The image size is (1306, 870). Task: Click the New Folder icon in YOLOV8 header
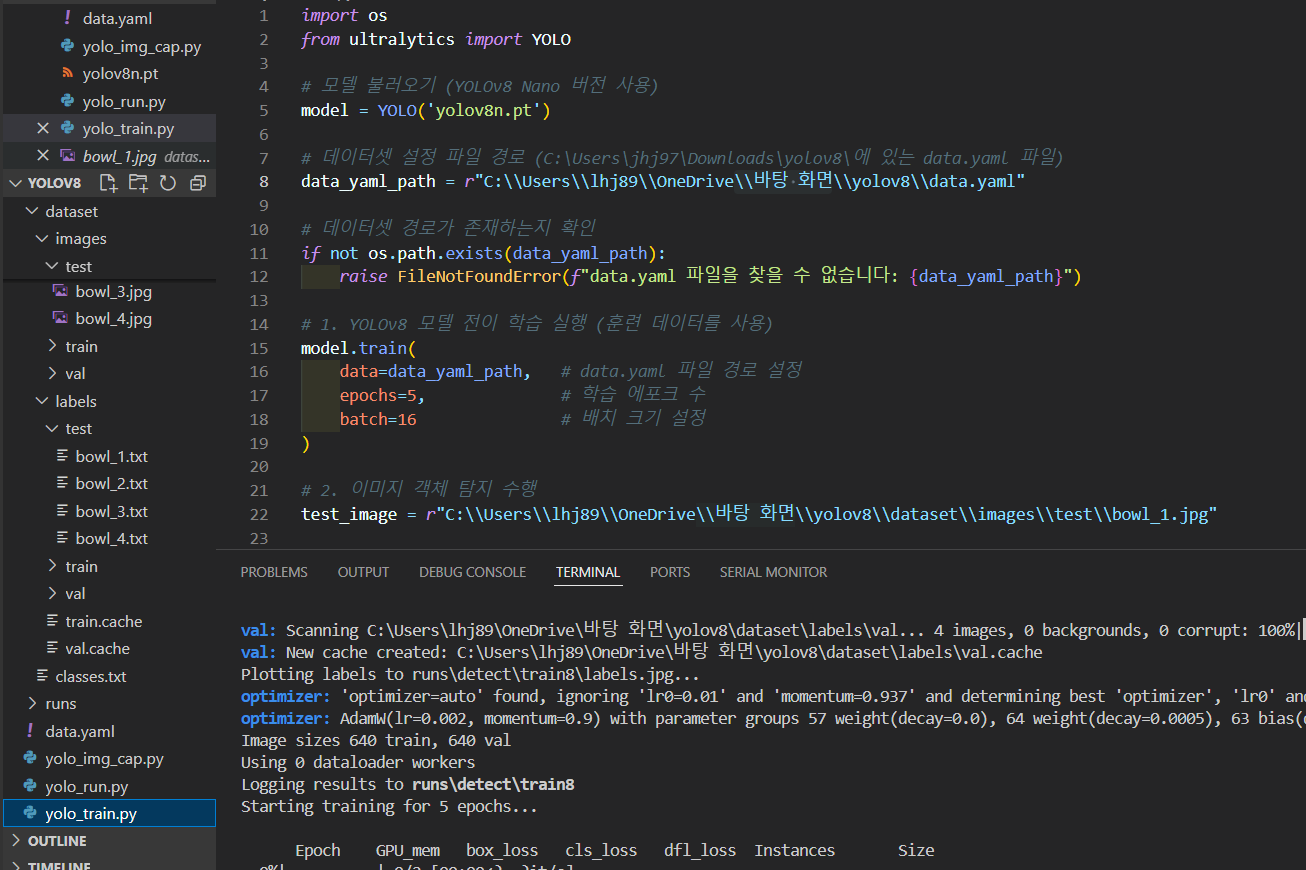[138, 183]
